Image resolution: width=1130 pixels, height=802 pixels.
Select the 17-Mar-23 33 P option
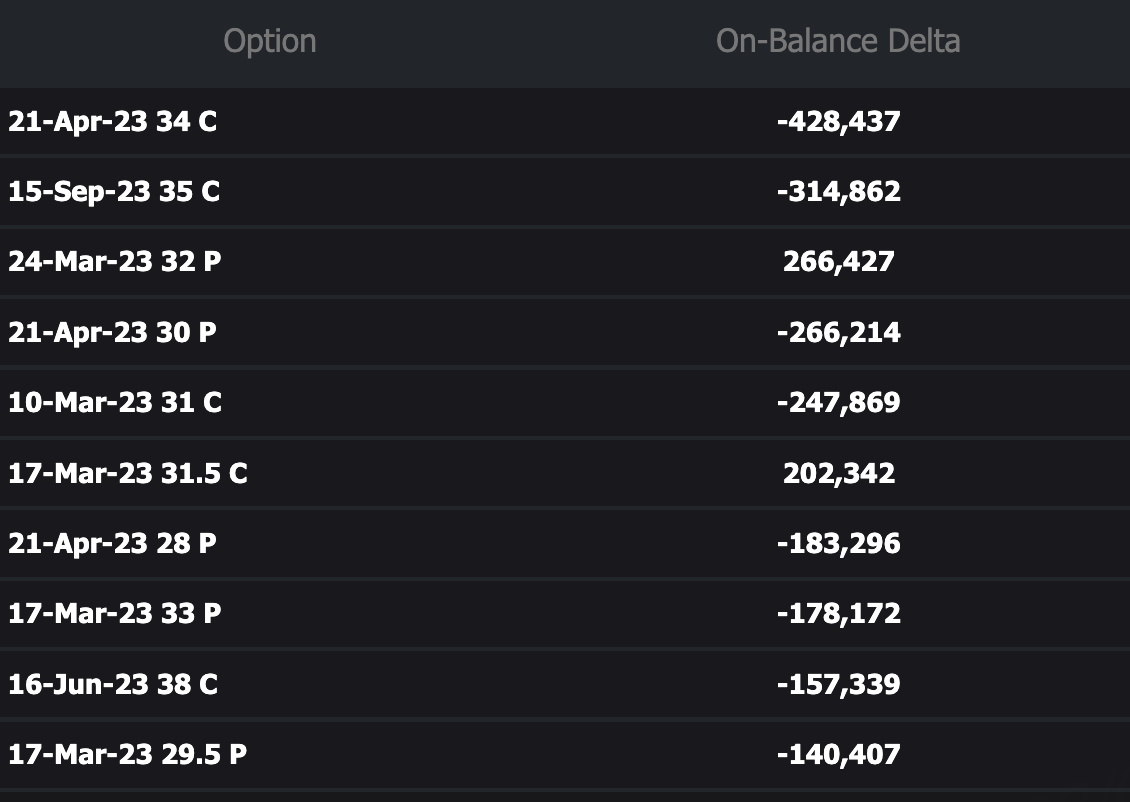[115, 614]
